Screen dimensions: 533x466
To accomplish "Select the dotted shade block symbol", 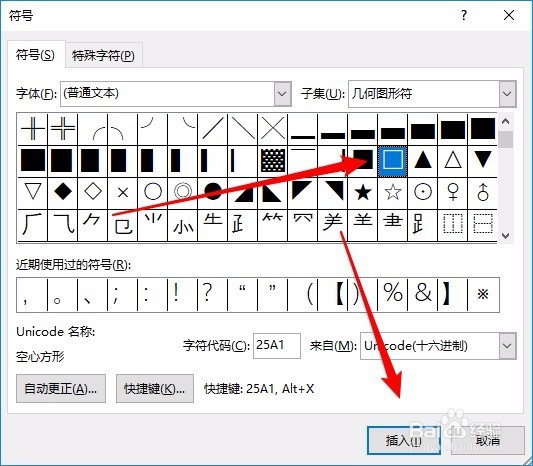I will 273,161.
